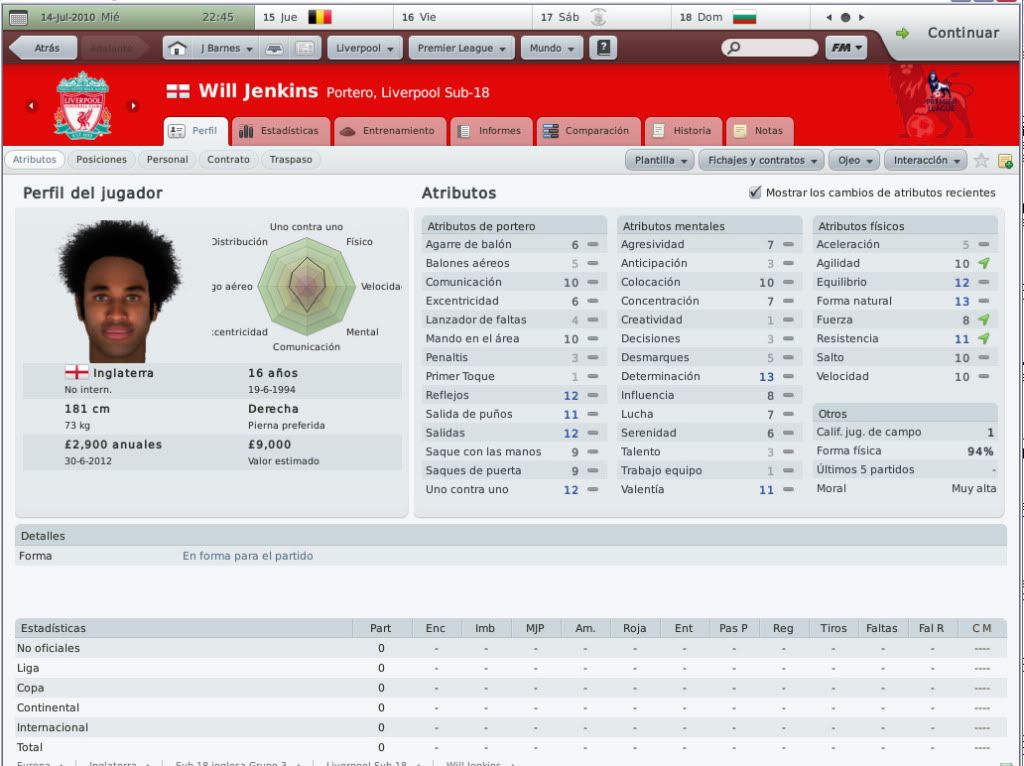
Task: Switch to the Estadísticas tab
Action: (x=280, y=131)
